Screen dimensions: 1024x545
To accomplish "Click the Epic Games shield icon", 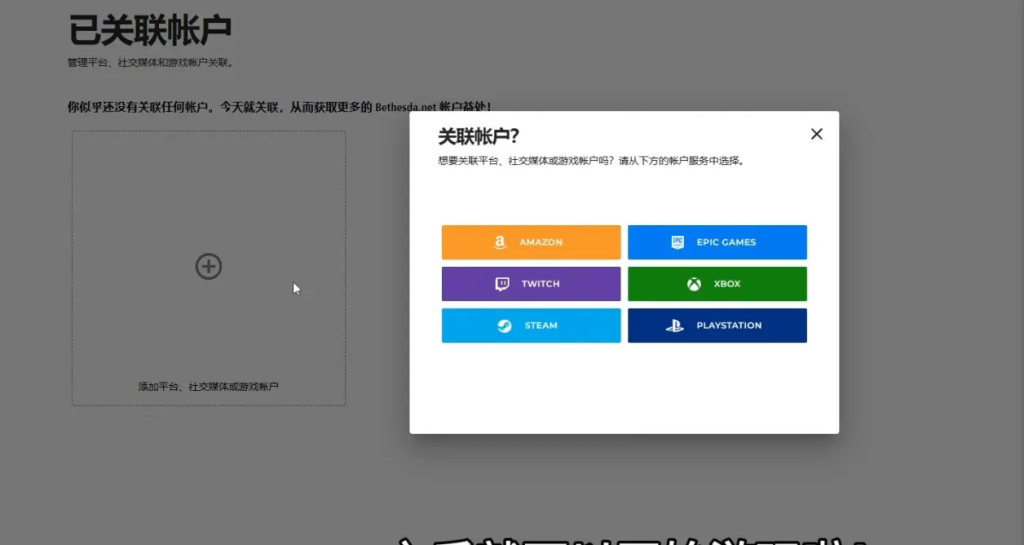I will coord(677,242).
